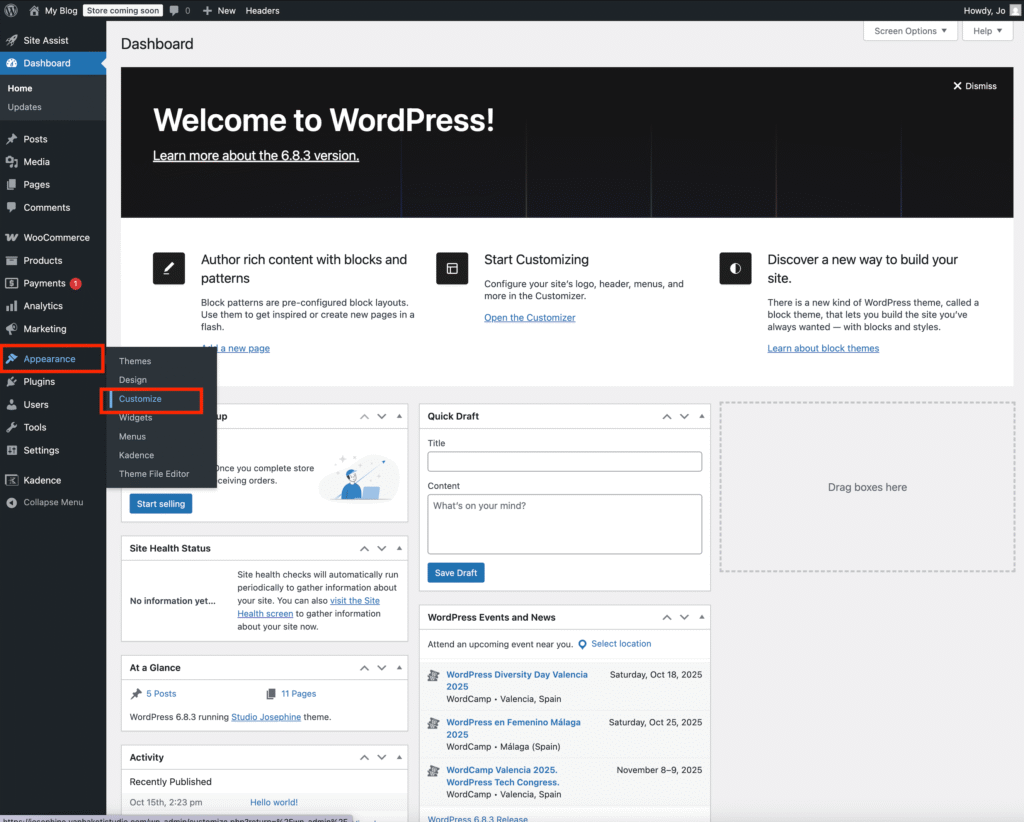Click the WordPress logo in admin bar
This screenshot has height=822, width=1024.
pyautogui.click(x=11, y=10)
